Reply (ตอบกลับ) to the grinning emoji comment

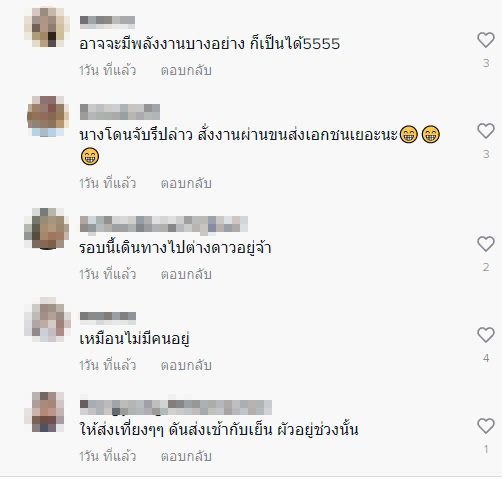click(x=186, y=183)
